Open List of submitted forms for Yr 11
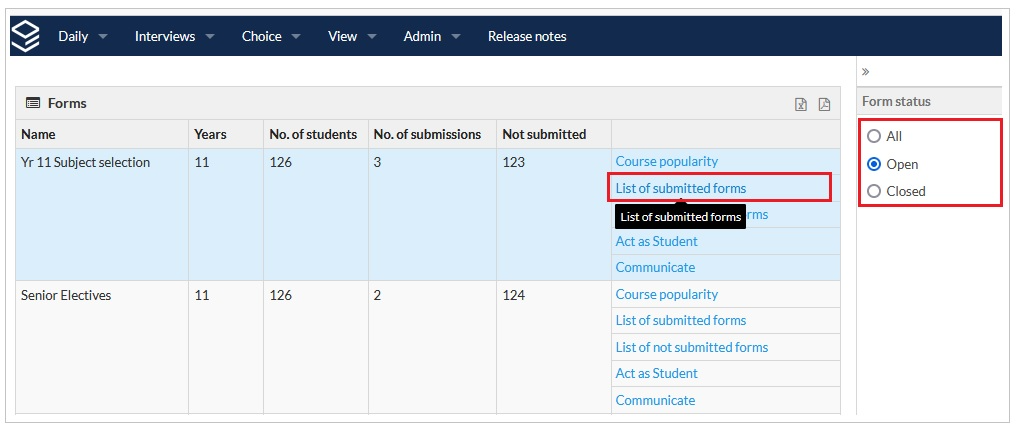Viewport: 1018px width, 429px height. coord(681,188)
